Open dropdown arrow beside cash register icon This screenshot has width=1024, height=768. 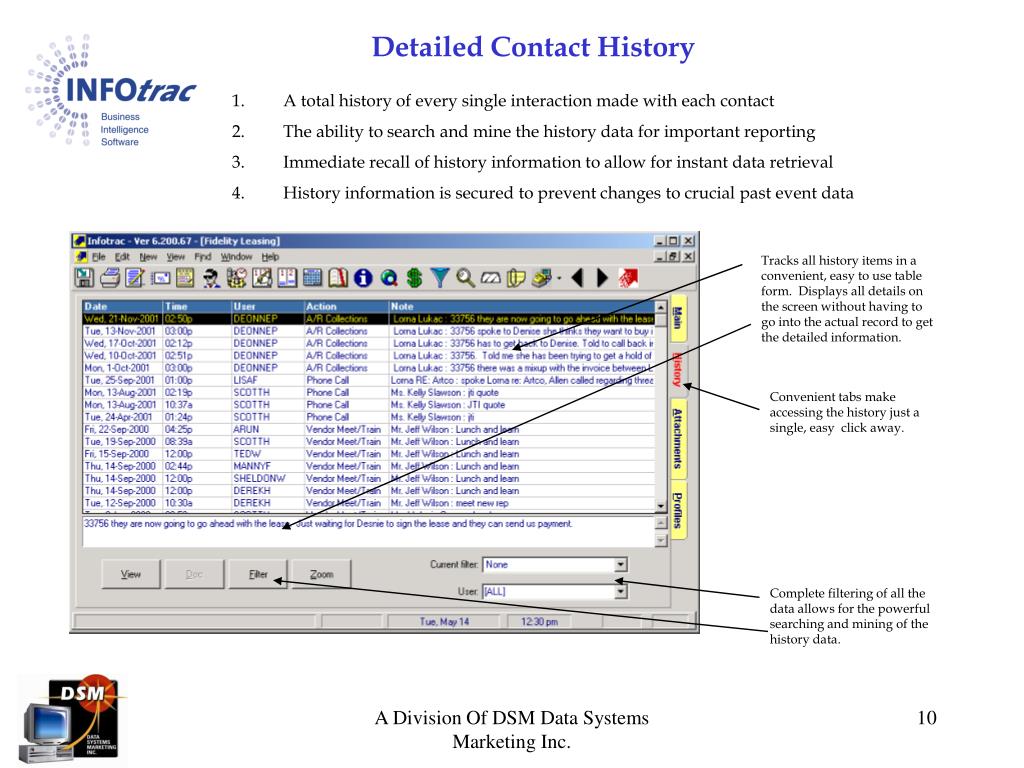(559, 279)
